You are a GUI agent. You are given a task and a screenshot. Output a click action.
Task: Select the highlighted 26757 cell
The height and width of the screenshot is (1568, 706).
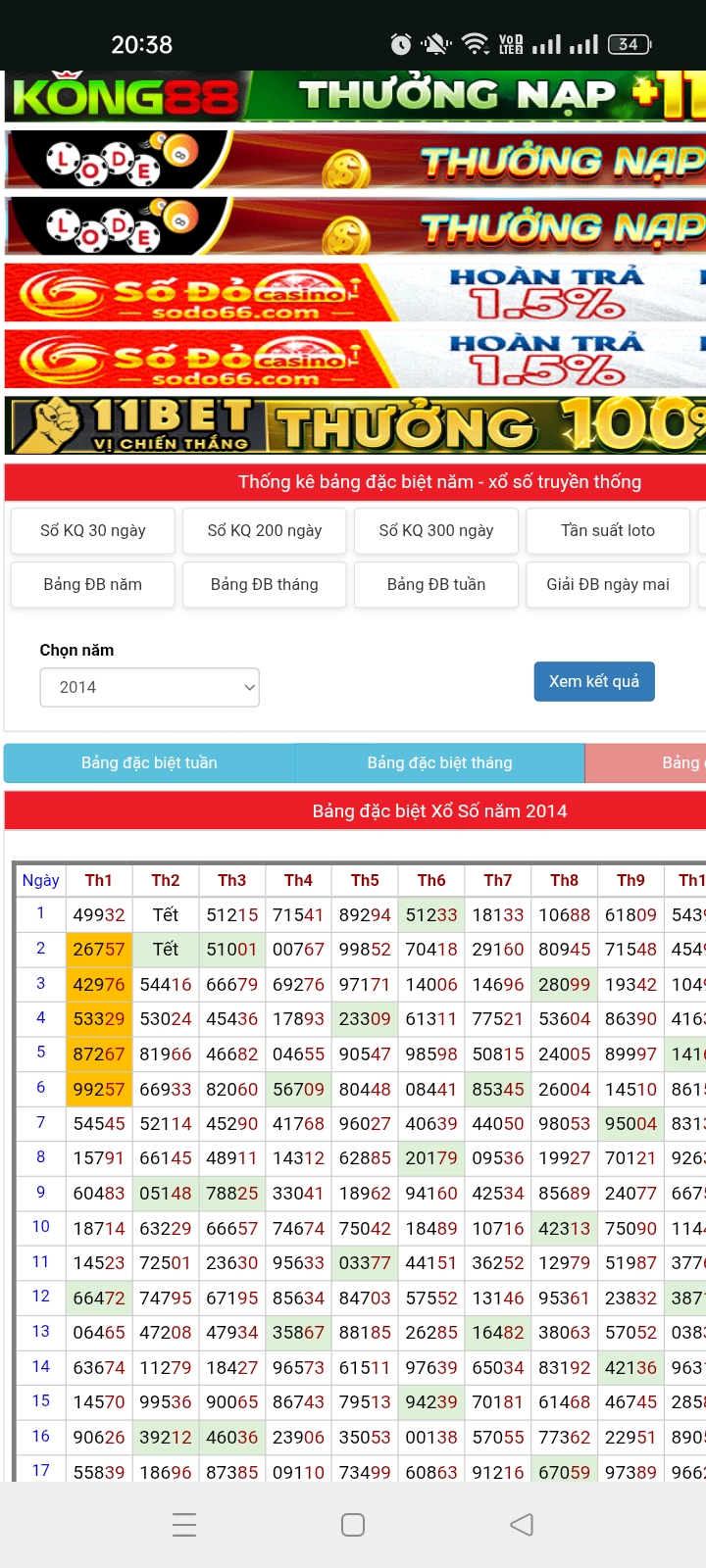[x=99, y=949]
